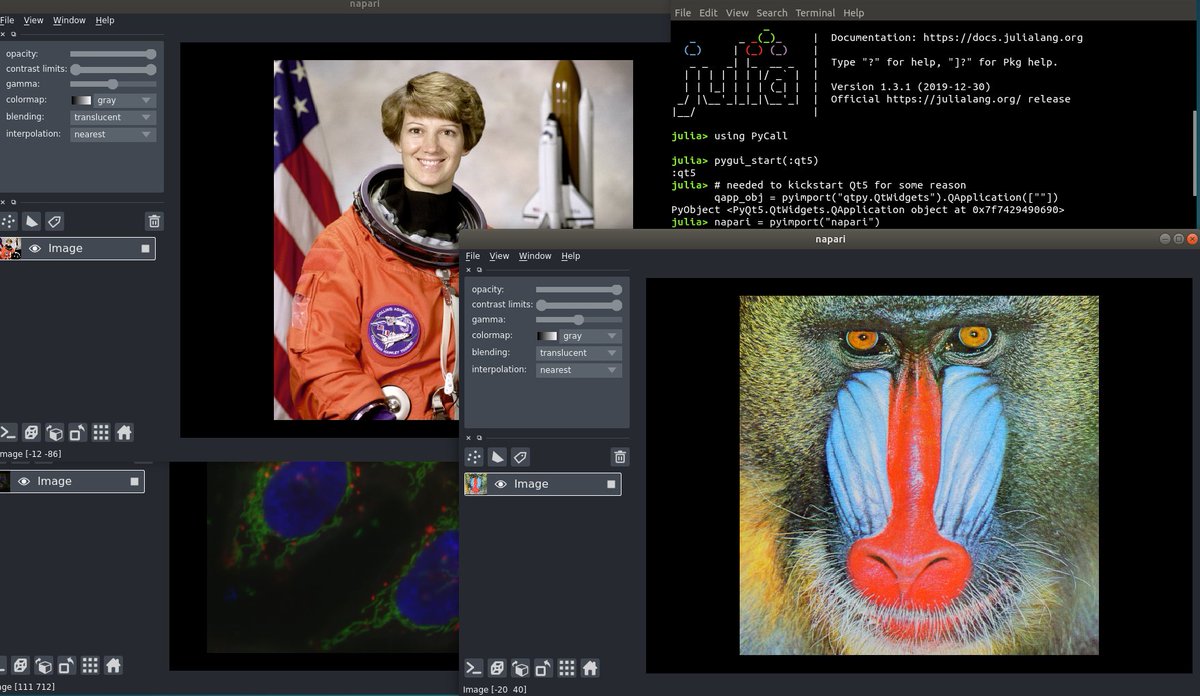Image resolution: width=1200 pixels, height=696 pixels.
Task: Open Window menu in the mandrill napari window
Action: pos(535,256)
